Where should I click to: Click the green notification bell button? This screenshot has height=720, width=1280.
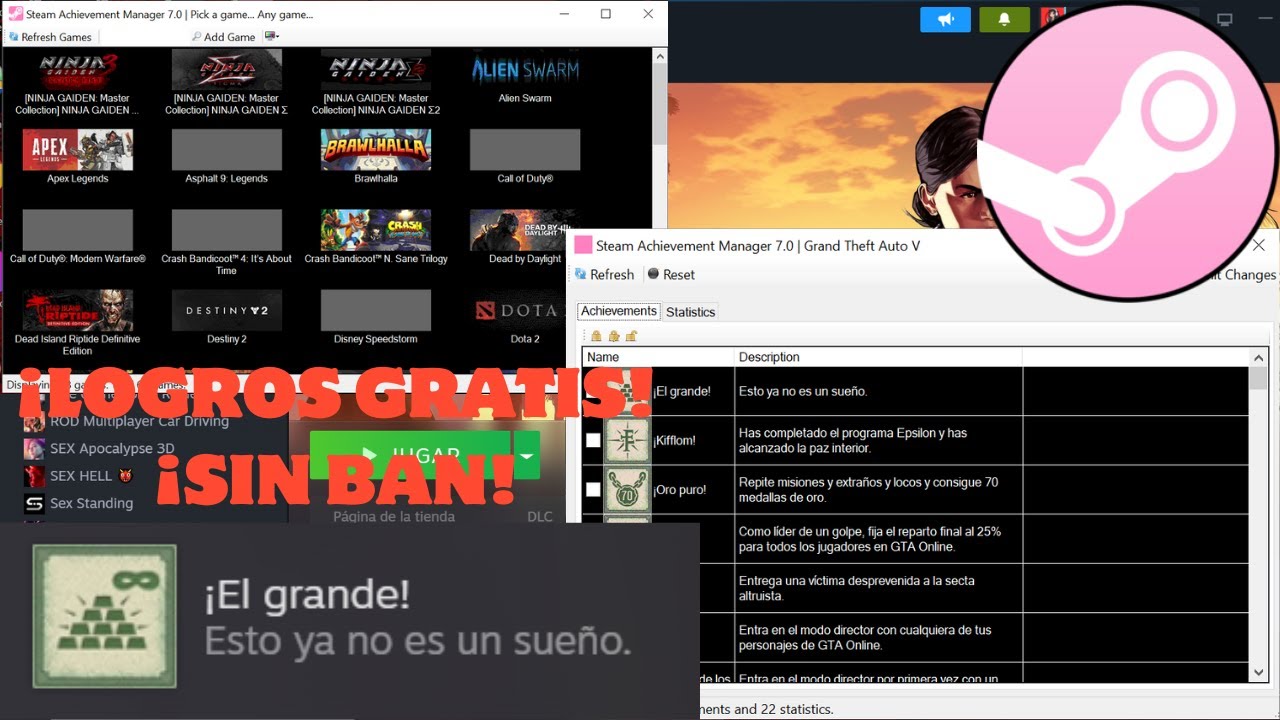1004,19
